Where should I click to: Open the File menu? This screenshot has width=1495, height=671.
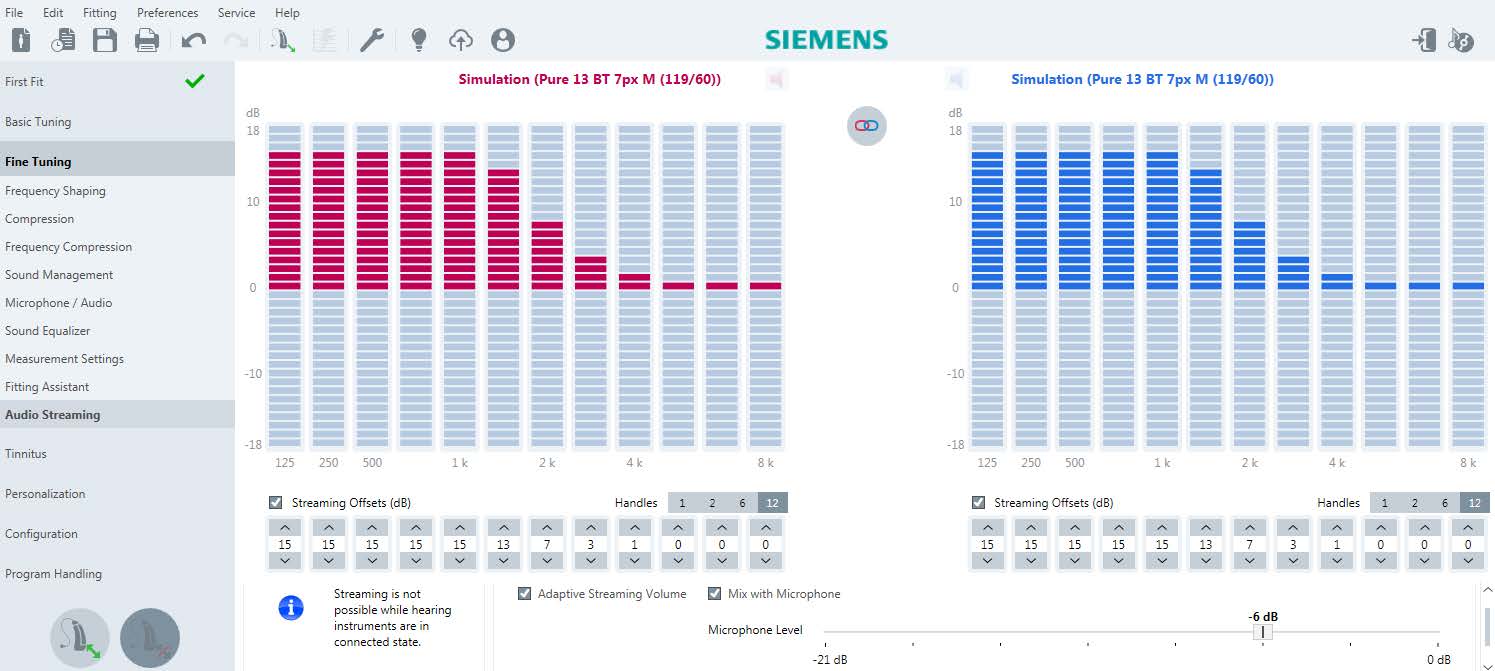[14, 13]
